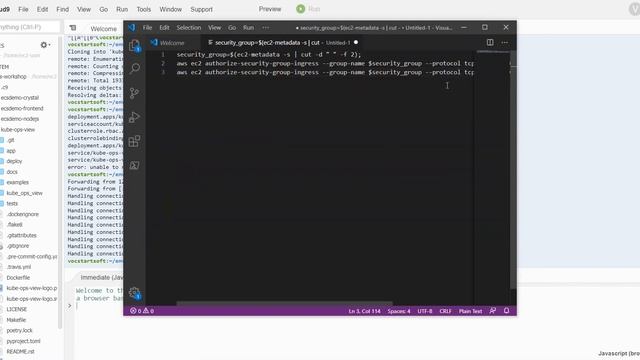The image size is (640, 360).
Task: Click the errors and warnings status indicator
Action: coord(142,311)
